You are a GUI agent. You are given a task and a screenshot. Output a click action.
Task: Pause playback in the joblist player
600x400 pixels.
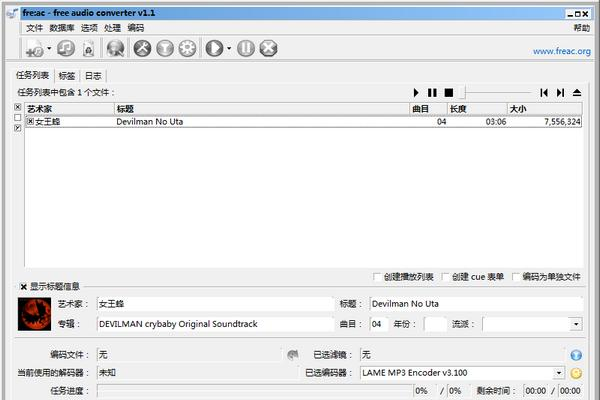[x=432, y=93]
